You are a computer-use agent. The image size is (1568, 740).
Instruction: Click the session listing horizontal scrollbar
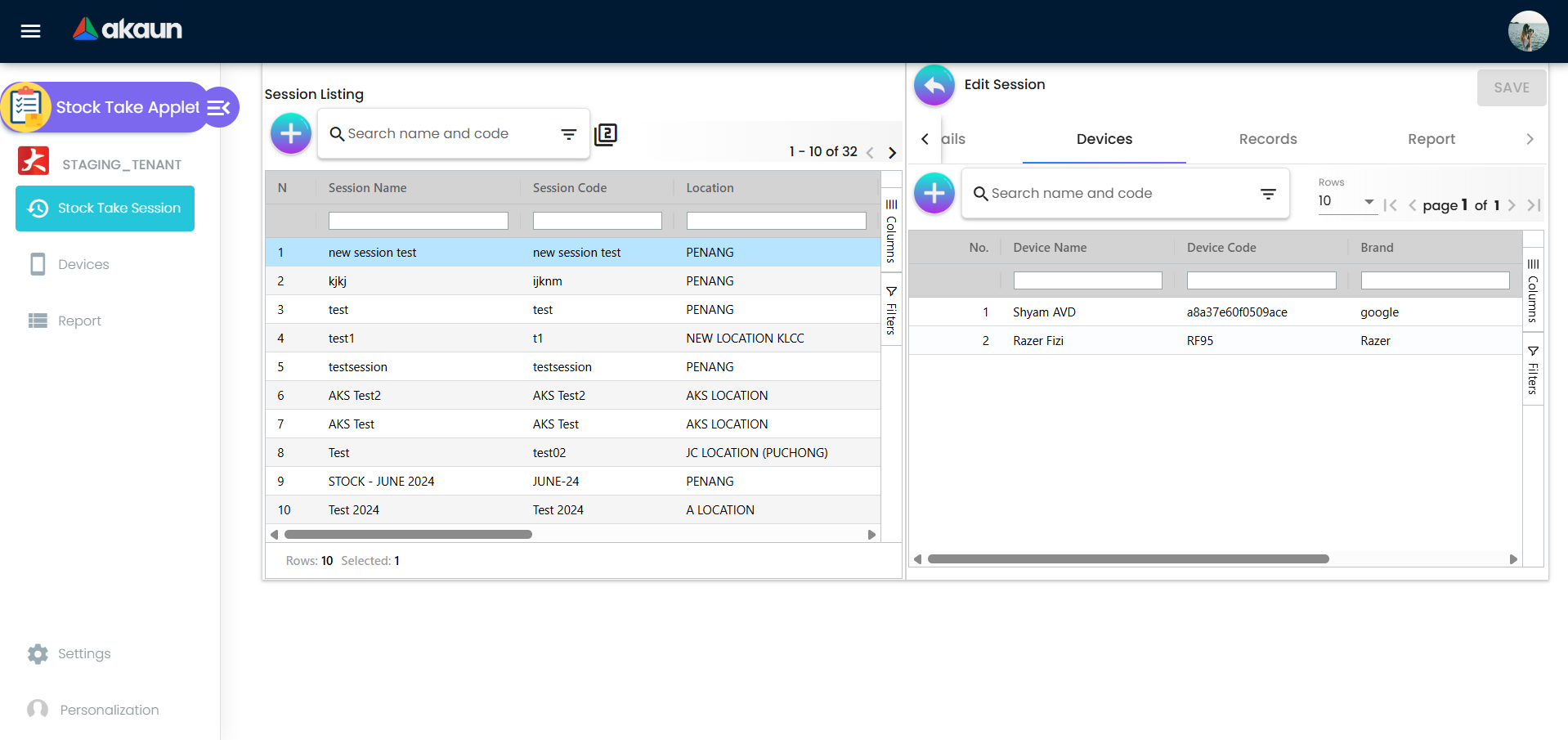(409, 535)
